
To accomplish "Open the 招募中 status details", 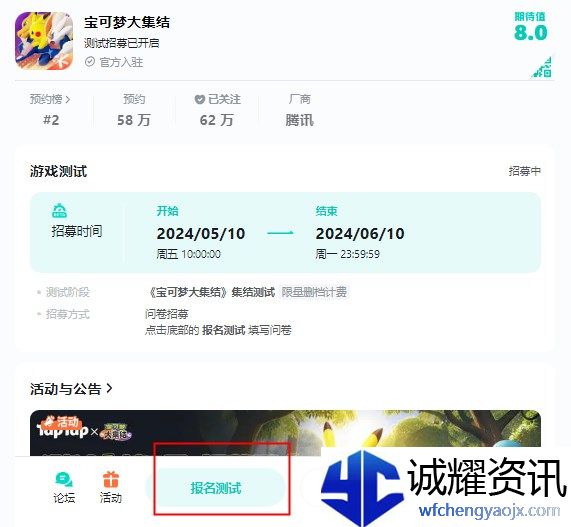I will click(x=525, y=171).
